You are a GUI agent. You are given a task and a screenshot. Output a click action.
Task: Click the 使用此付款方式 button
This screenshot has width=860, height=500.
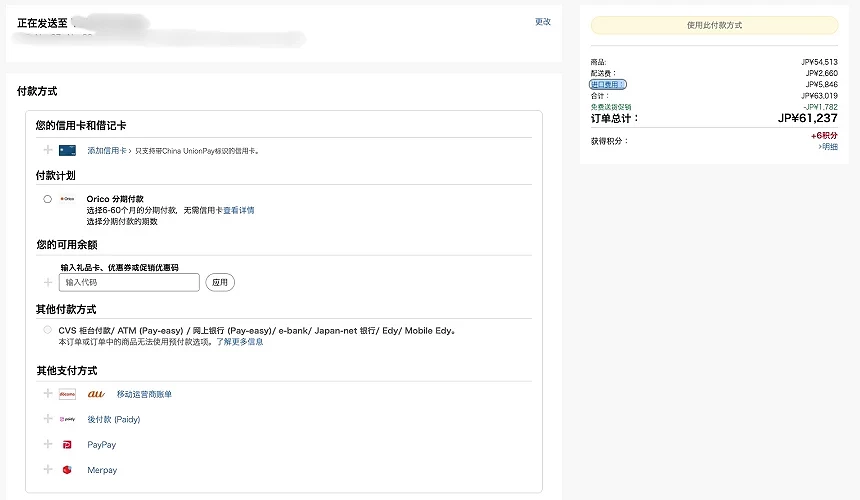[714, 25]
